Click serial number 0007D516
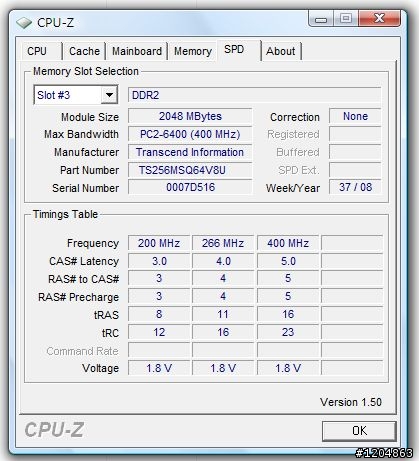 tap(190, 187)
